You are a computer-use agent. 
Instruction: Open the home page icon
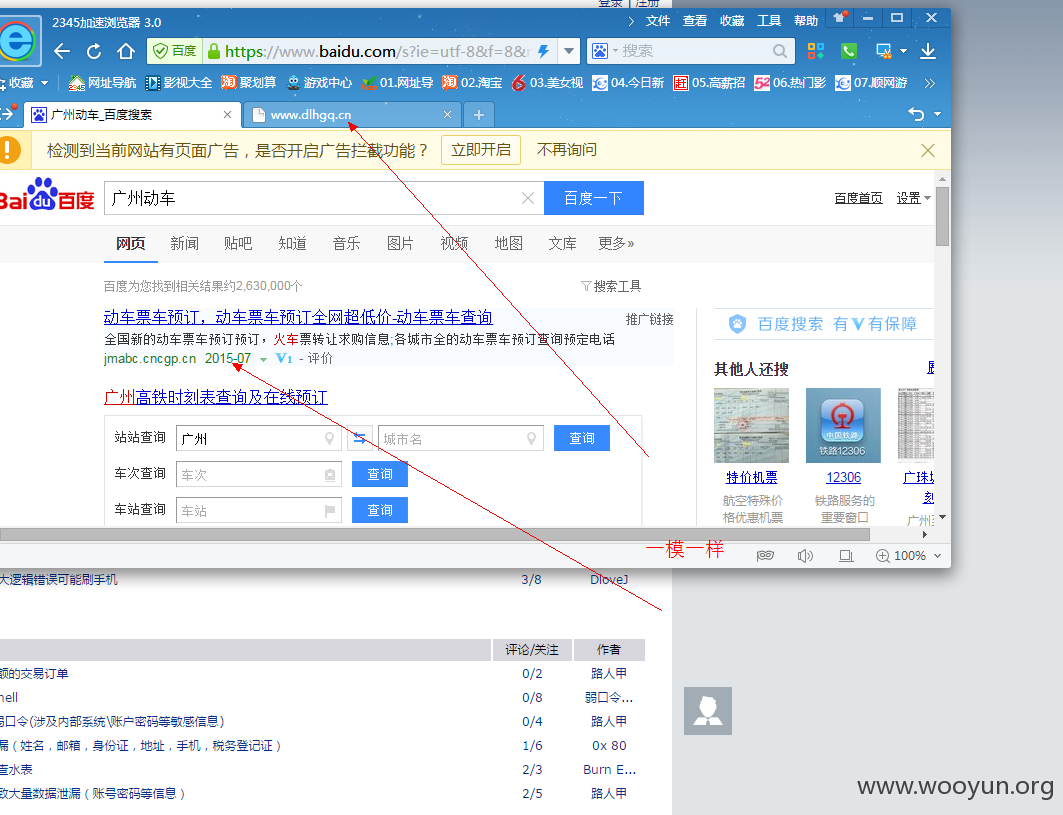pos(126,52)
